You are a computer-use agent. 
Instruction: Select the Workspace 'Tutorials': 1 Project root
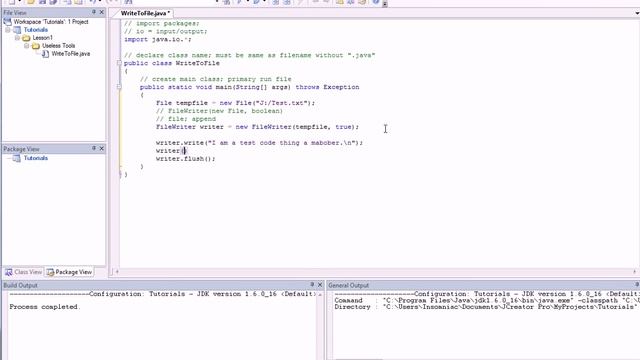[51, 22]
